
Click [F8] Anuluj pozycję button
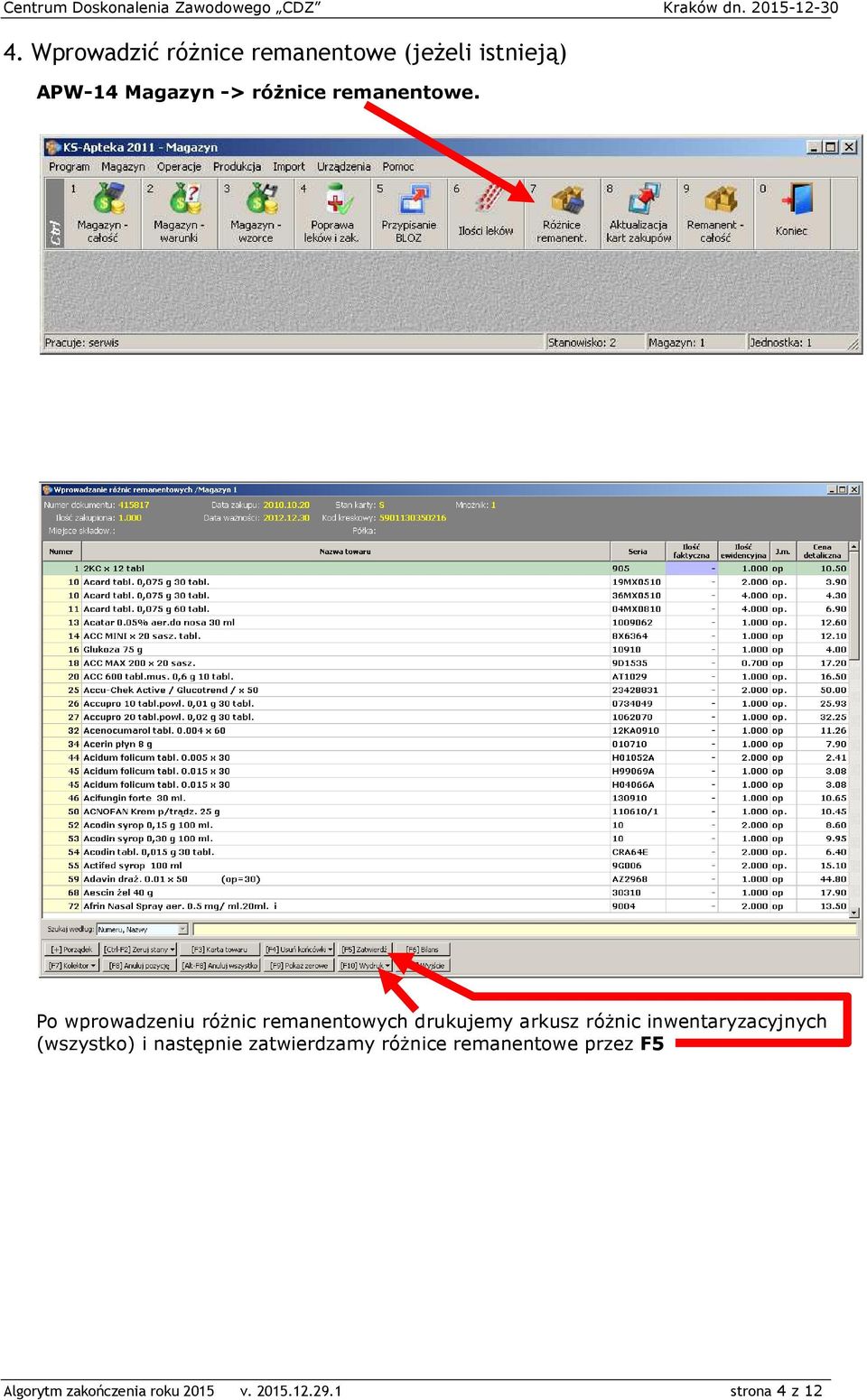pos(139,966)
